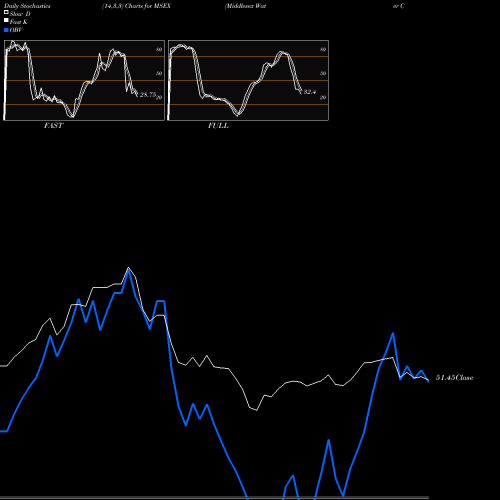Viewport: 500px width, 500px height.
Task: Select the FAST chart label
Action: (x=53, y=126)
